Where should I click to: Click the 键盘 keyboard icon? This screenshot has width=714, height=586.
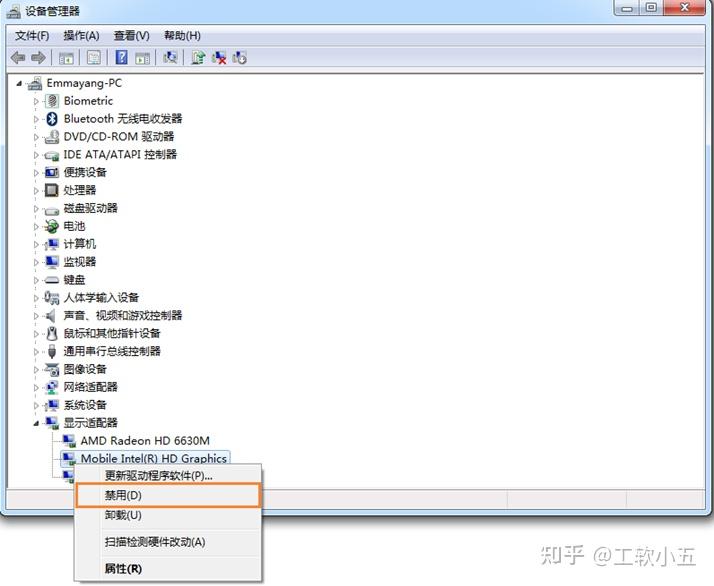pos(52,280)
